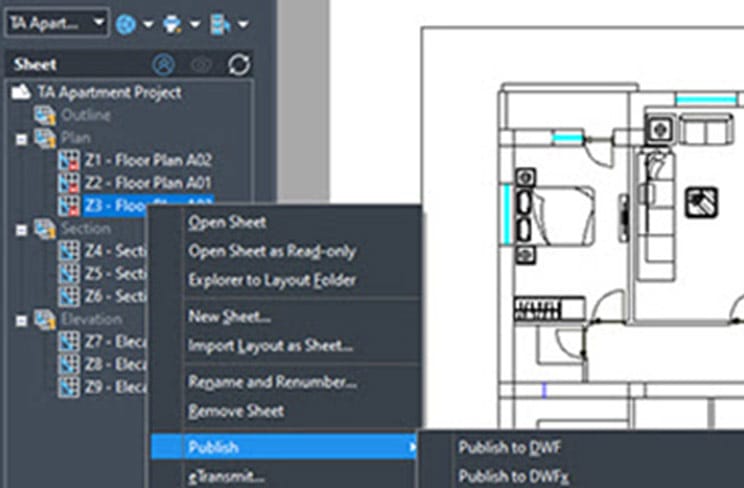Collapse the Plan subset in the tree
This screenshot has height=488, width=744.
pos(21,139)
